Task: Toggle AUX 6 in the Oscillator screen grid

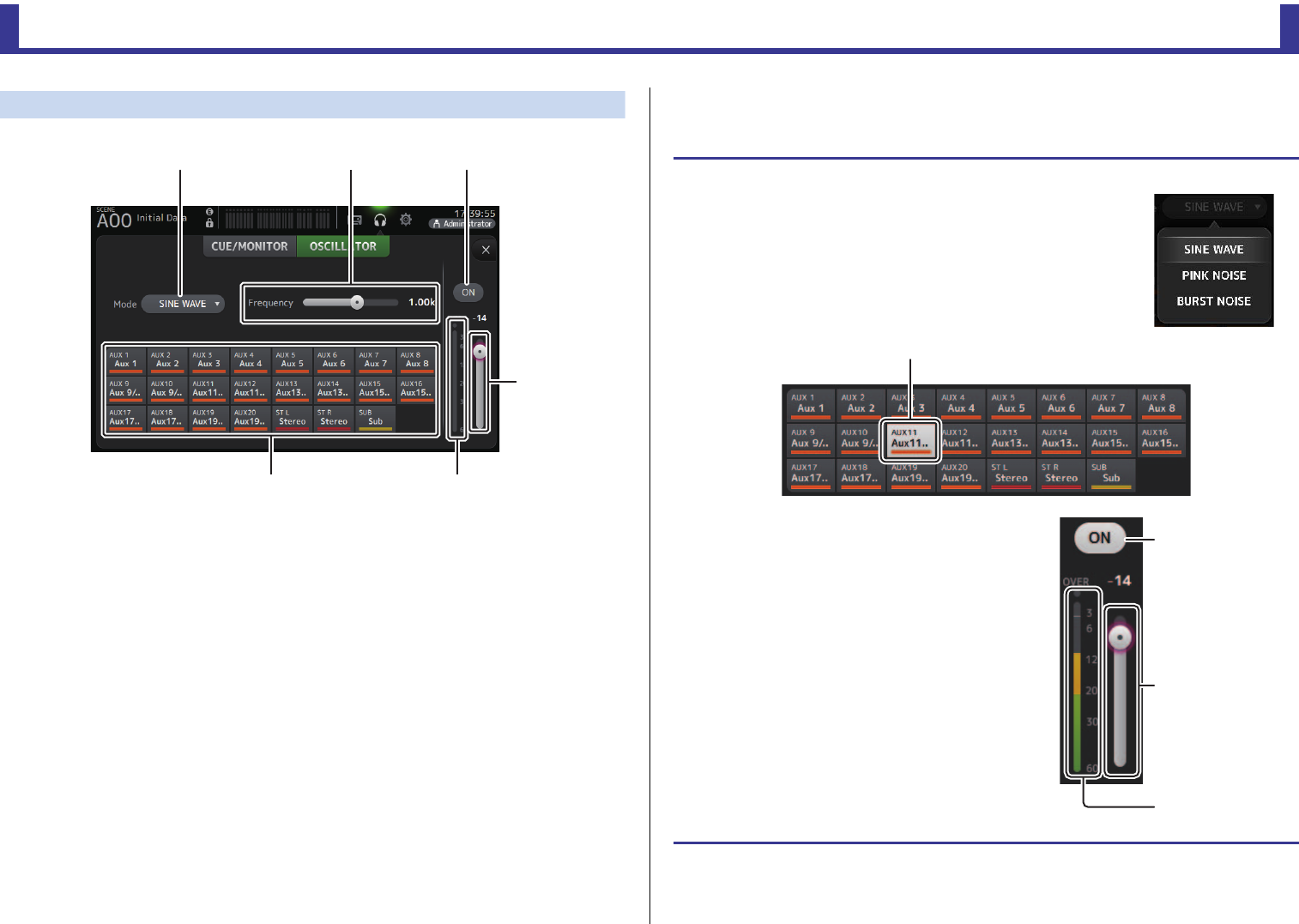Action: coord(334,361)
